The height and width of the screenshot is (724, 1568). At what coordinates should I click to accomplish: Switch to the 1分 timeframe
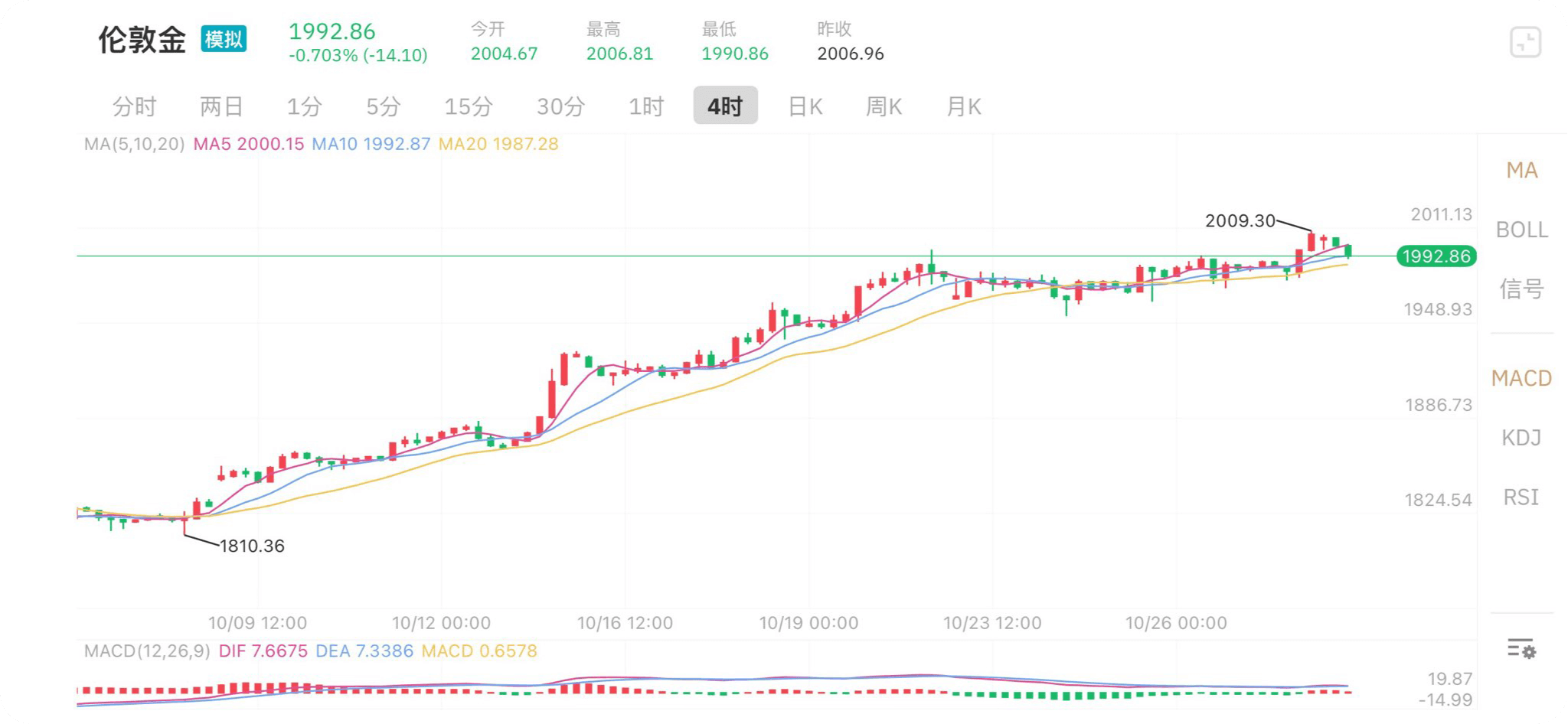coord(304,106)
